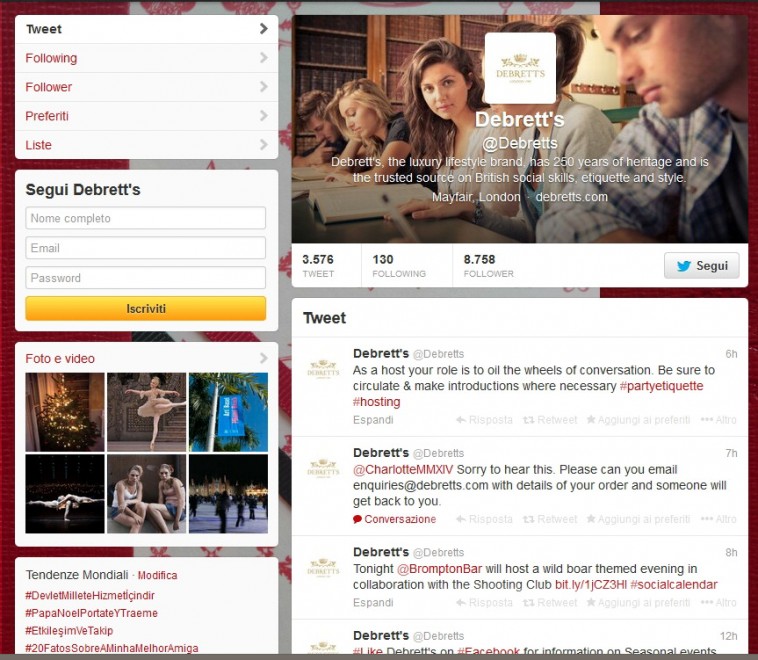Click Risposta reply icon on 8h tweet

point(484,602)
